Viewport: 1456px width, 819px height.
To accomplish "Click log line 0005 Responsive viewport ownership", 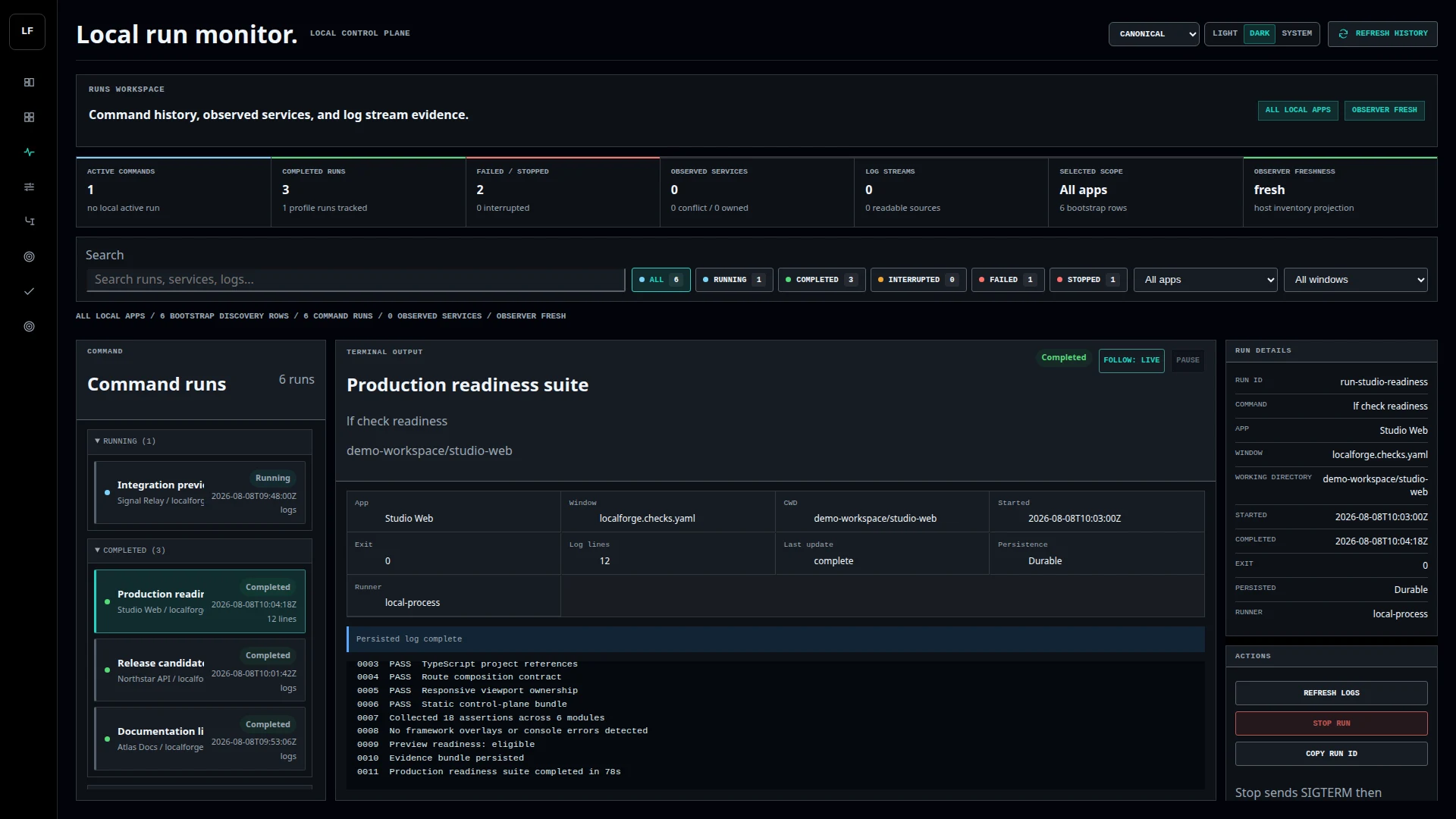I will [467, 691].
